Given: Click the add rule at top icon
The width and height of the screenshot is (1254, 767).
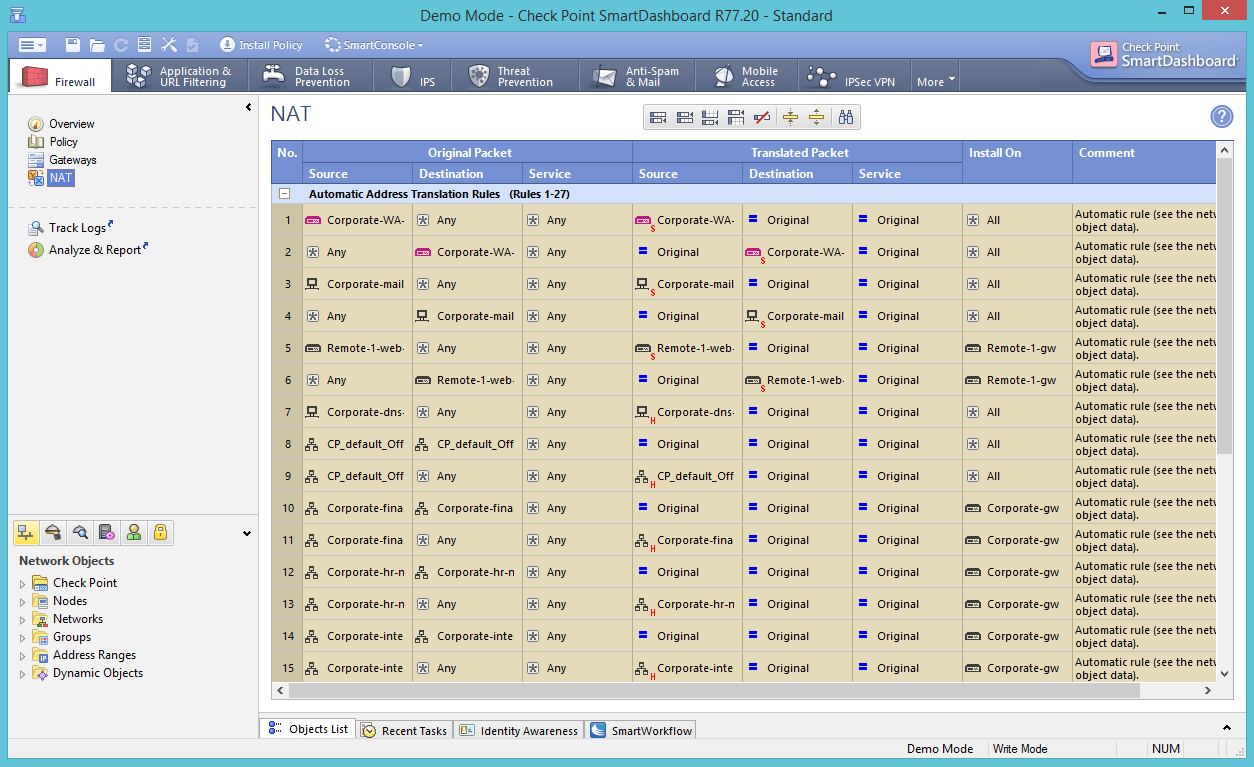Looking at the screenshot, I should 684,118.
